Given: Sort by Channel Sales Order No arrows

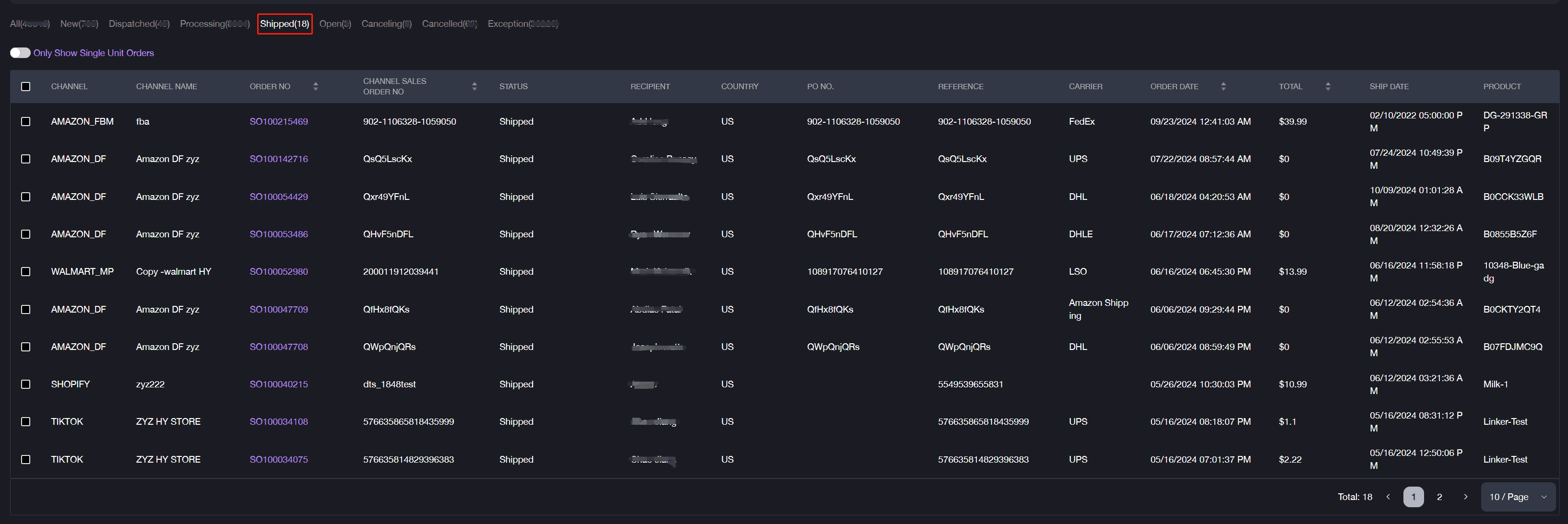Looking at the screenshot, I should pos(474,86).
